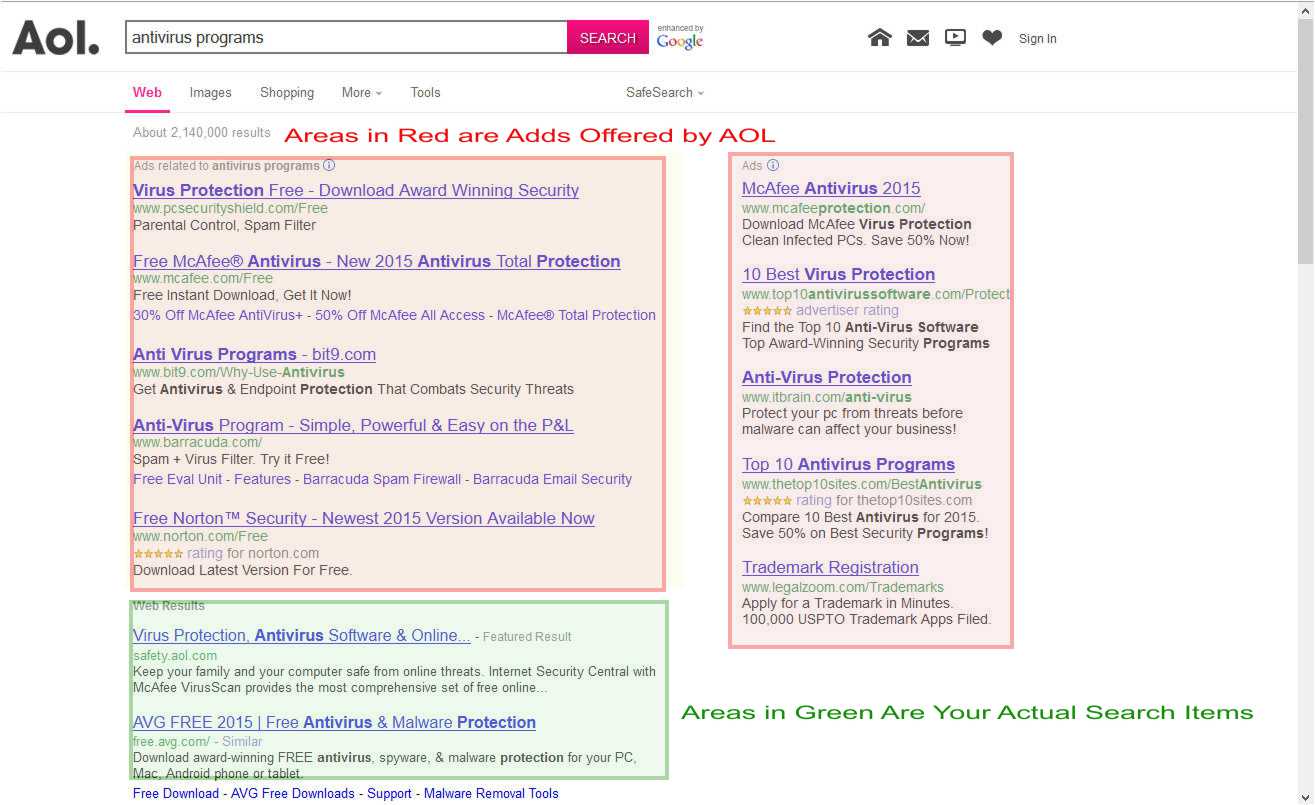Click McAfee Total Protection sublink

pyautogui.click(x=576, y=315)
